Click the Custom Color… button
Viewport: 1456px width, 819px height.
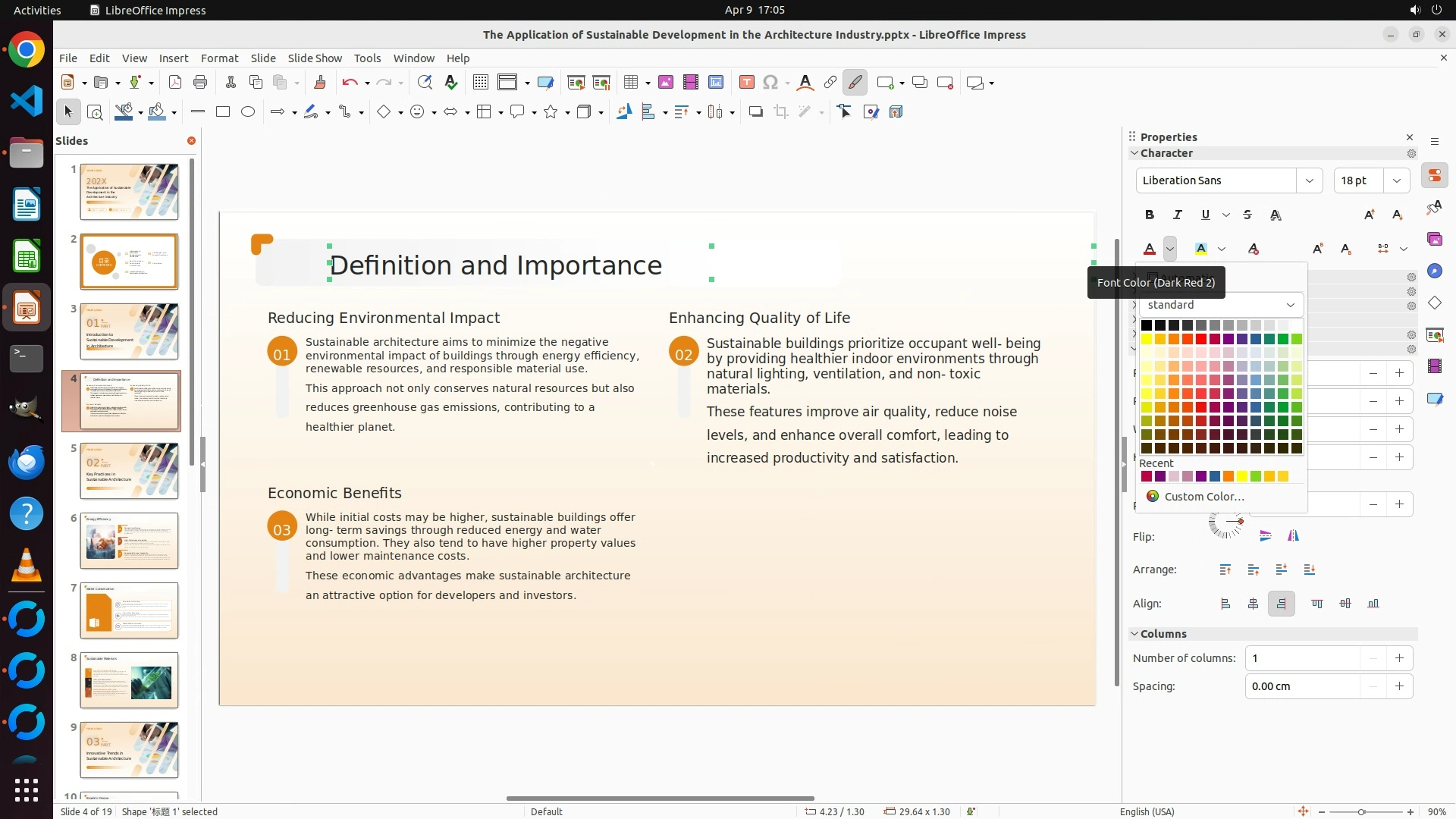pos(1203,497)
